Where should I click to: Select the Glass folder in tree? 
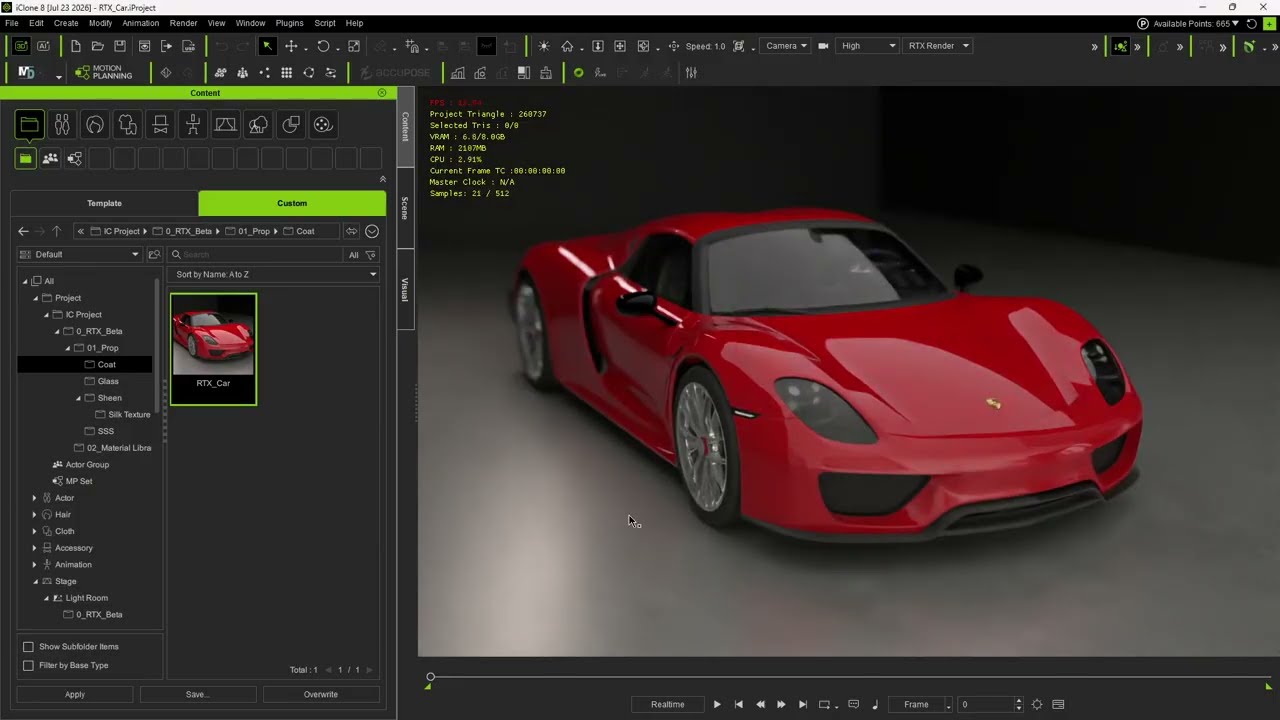(x=108, y=381)
